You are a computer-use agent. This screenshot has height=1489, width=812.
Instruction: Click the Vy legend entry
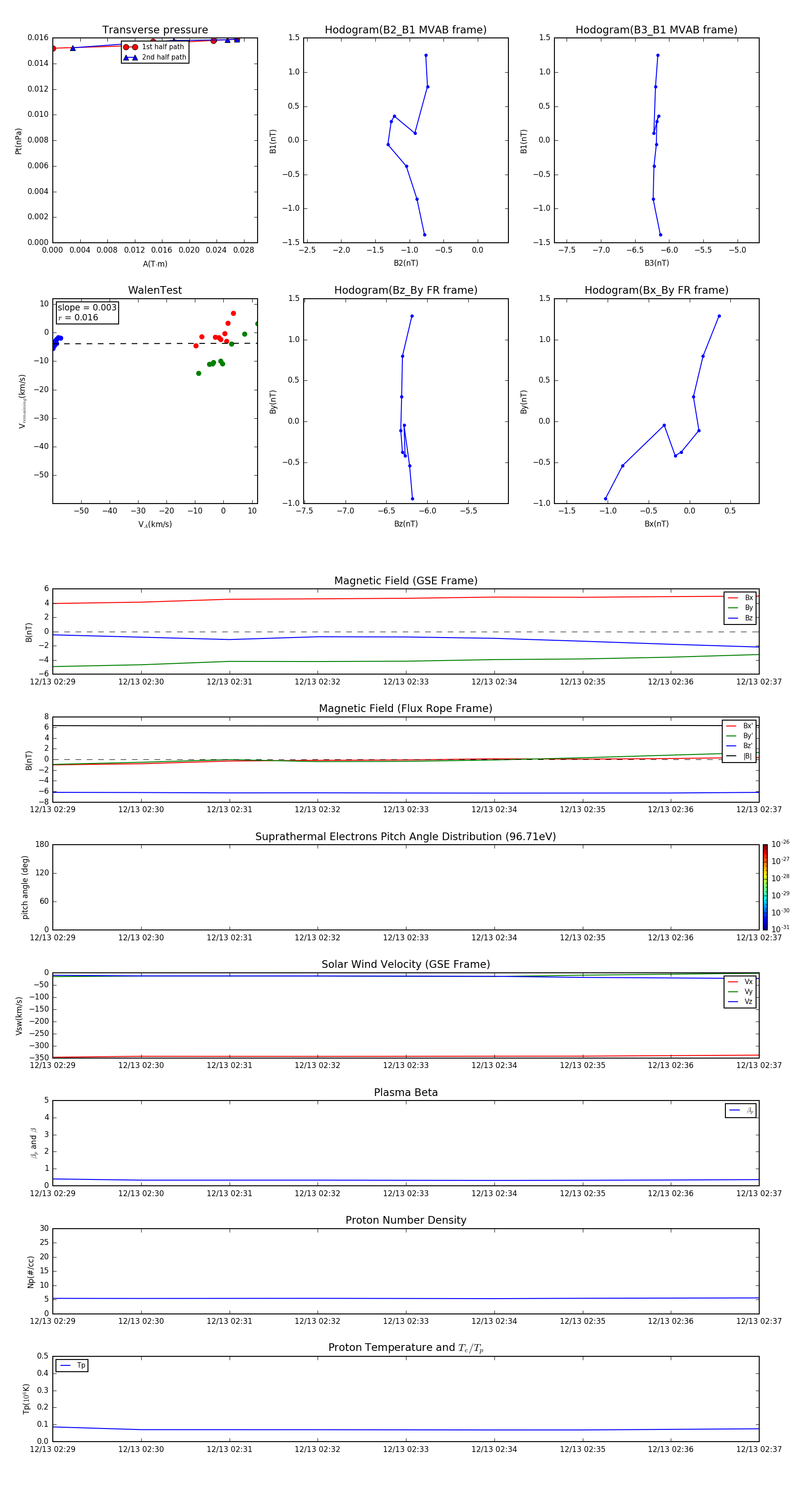tap(740, 991)
